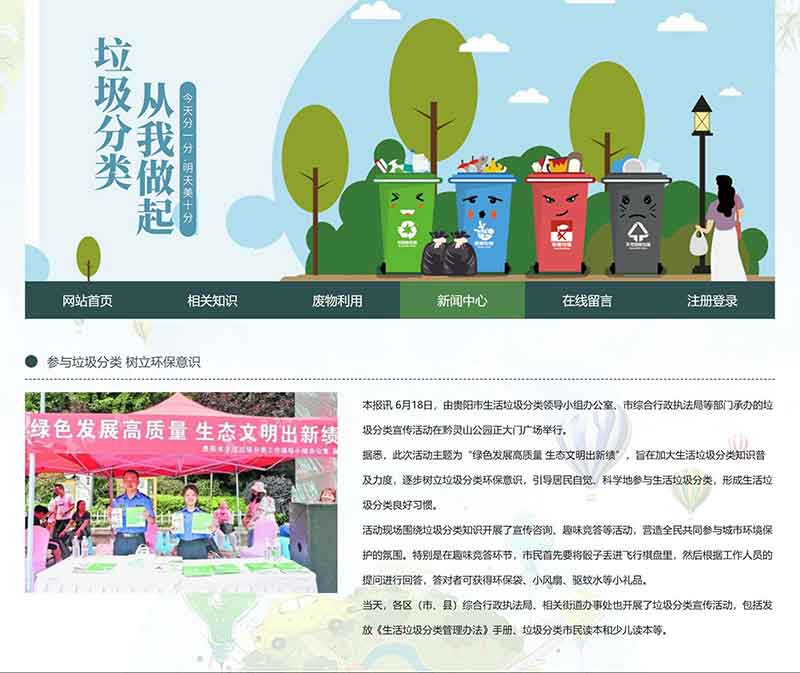Screen dimensions: 800x673
Task: Open the 废物利用 page
Action: (337, 300)
